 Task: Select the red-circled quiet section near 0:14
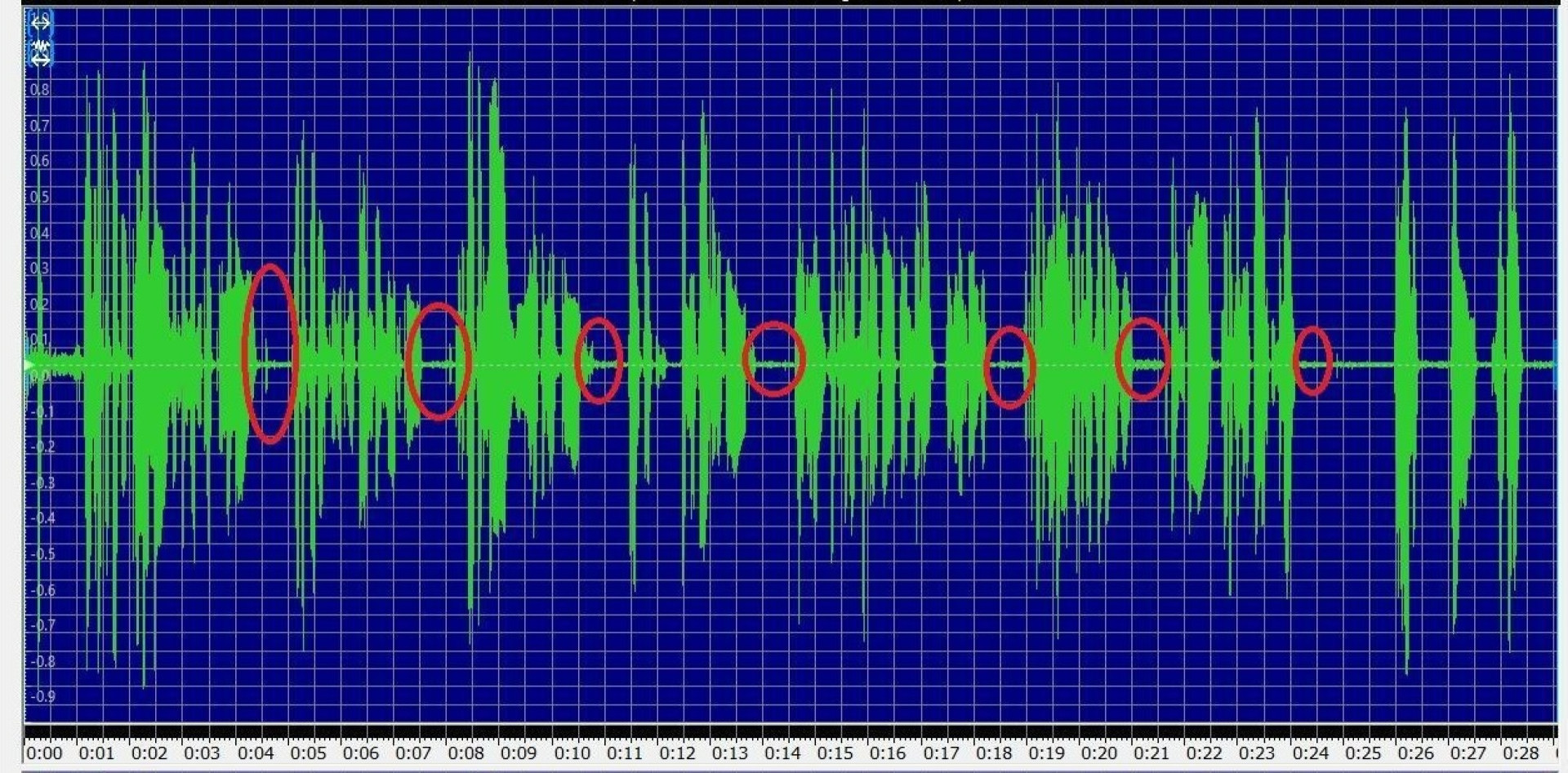coord(773,359)
